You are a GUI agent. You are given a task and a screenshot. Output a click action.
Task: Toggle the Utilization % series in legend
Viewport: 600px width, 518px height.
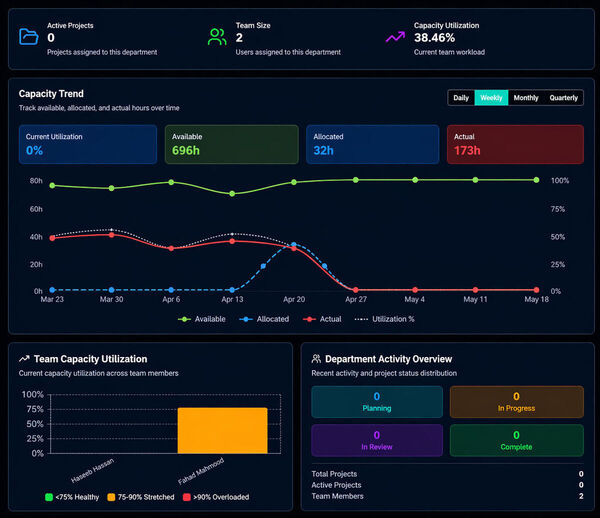click(x=385, y=319)
